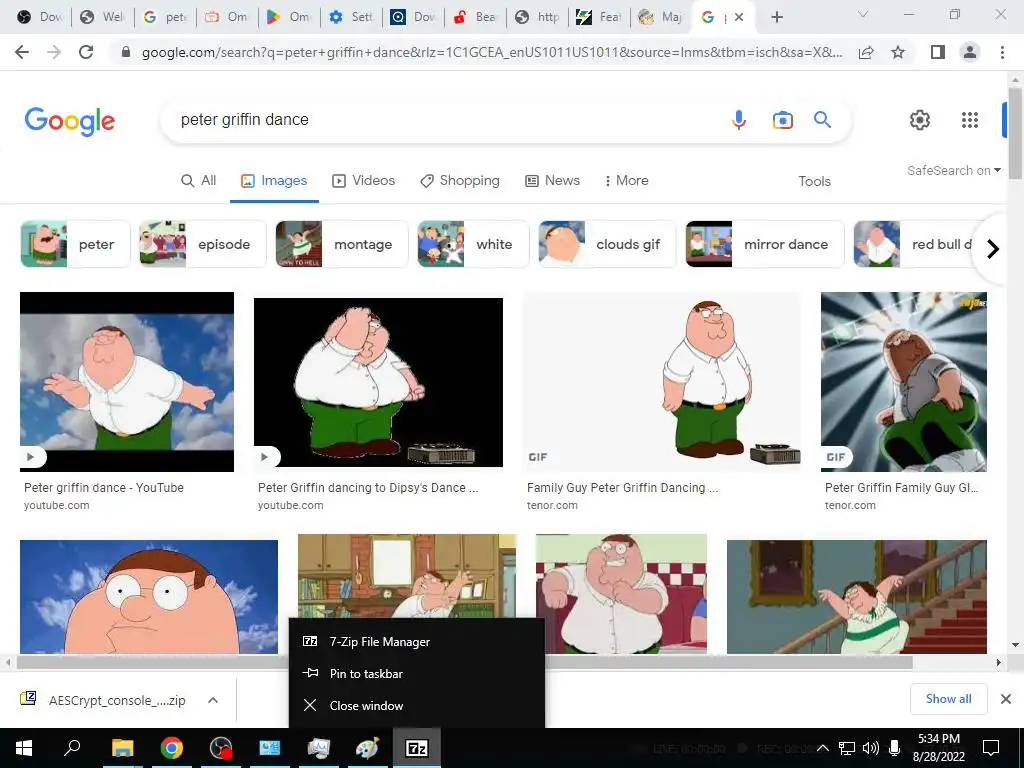This screenshot has width=1024, height=768.
Task: Open 'Dipsy's Dance' video thumbnail
Action: (378, 383)
